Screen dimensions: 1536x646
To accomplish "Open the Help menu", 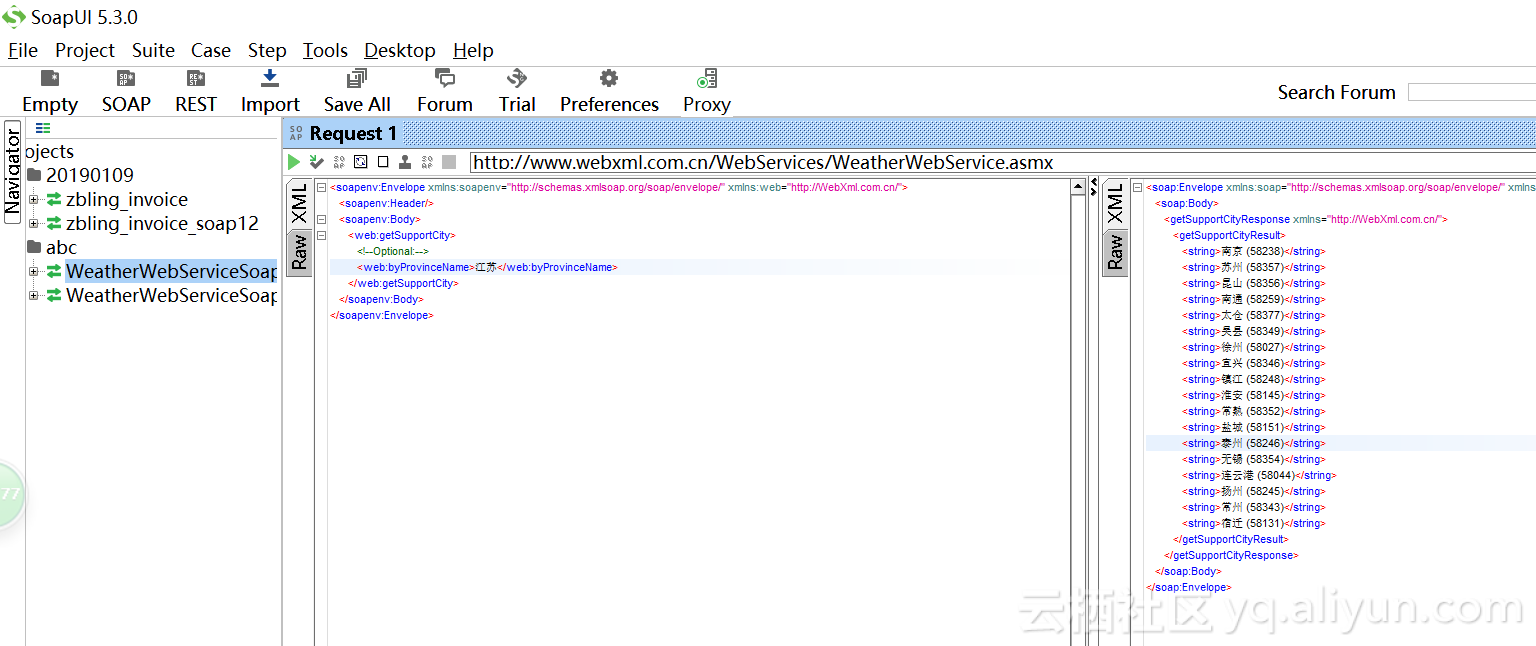I will pyautogui.click(x=473, y=50).
